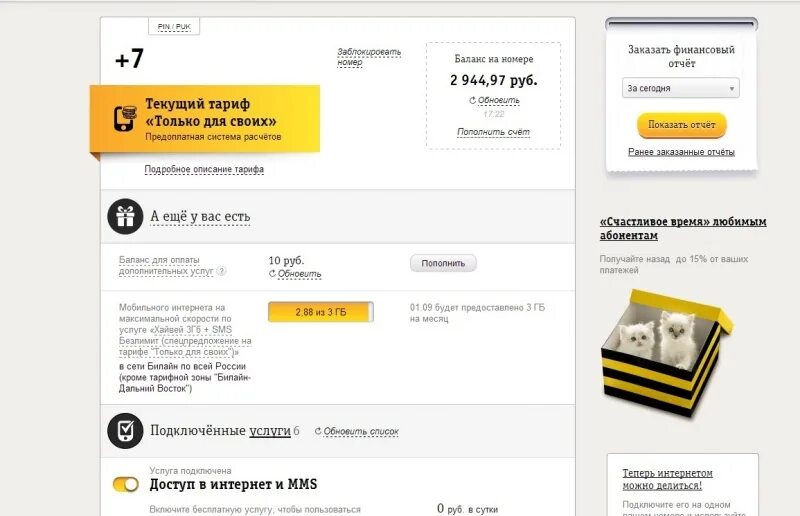Open Теперь интернетом можно делиться! link
Viewport: 800px width, 516px height.
[x=667, y=479]
